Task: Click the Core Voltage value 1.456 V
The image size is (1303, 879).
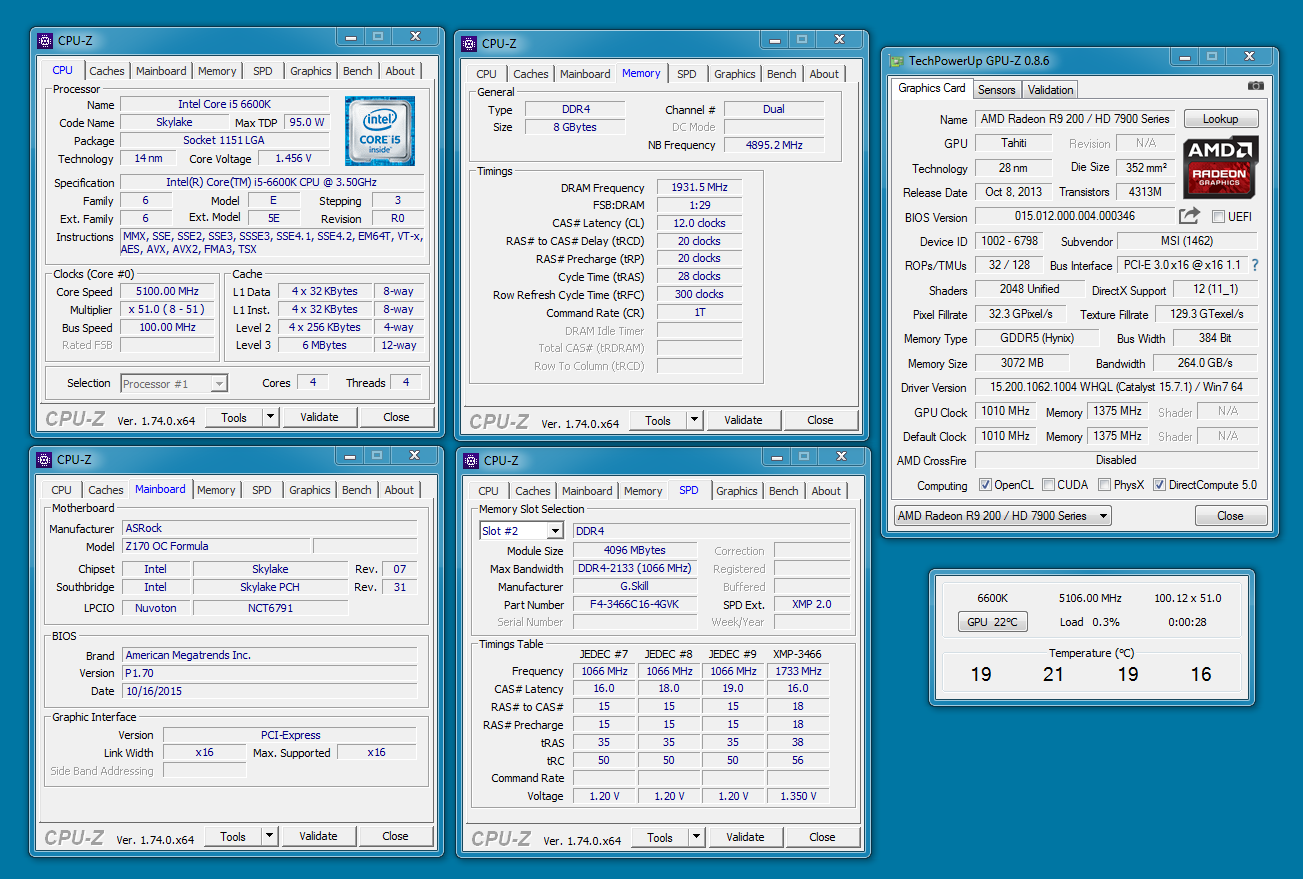Action: pyautogui.click(x=294, y=159)
